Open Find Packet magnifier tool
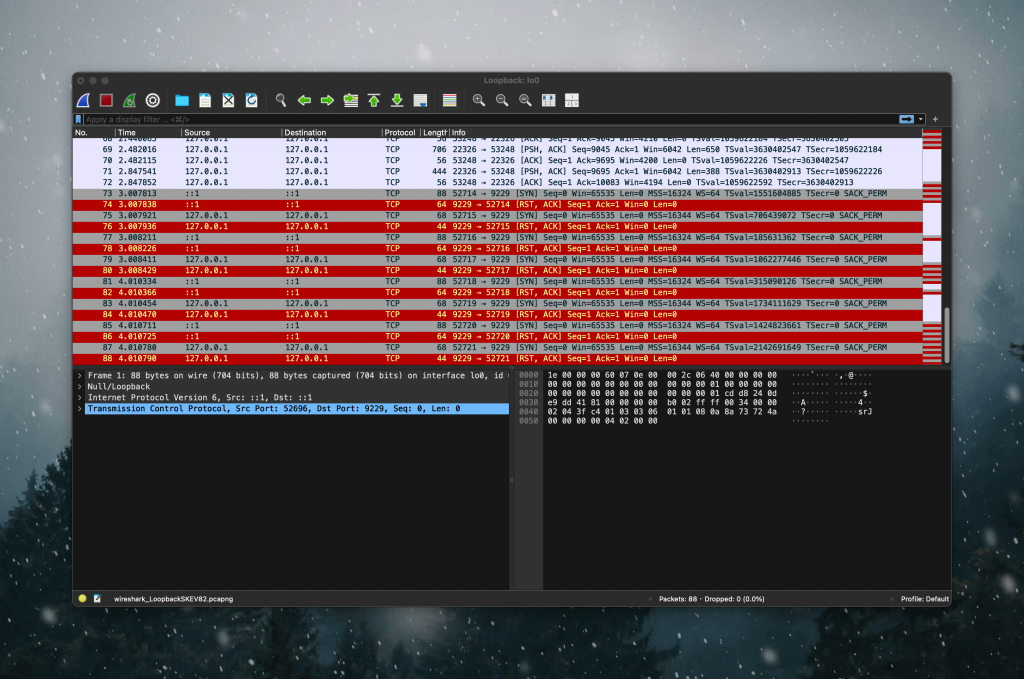Screen dimensions: 1024x679 tap(281, 100)
